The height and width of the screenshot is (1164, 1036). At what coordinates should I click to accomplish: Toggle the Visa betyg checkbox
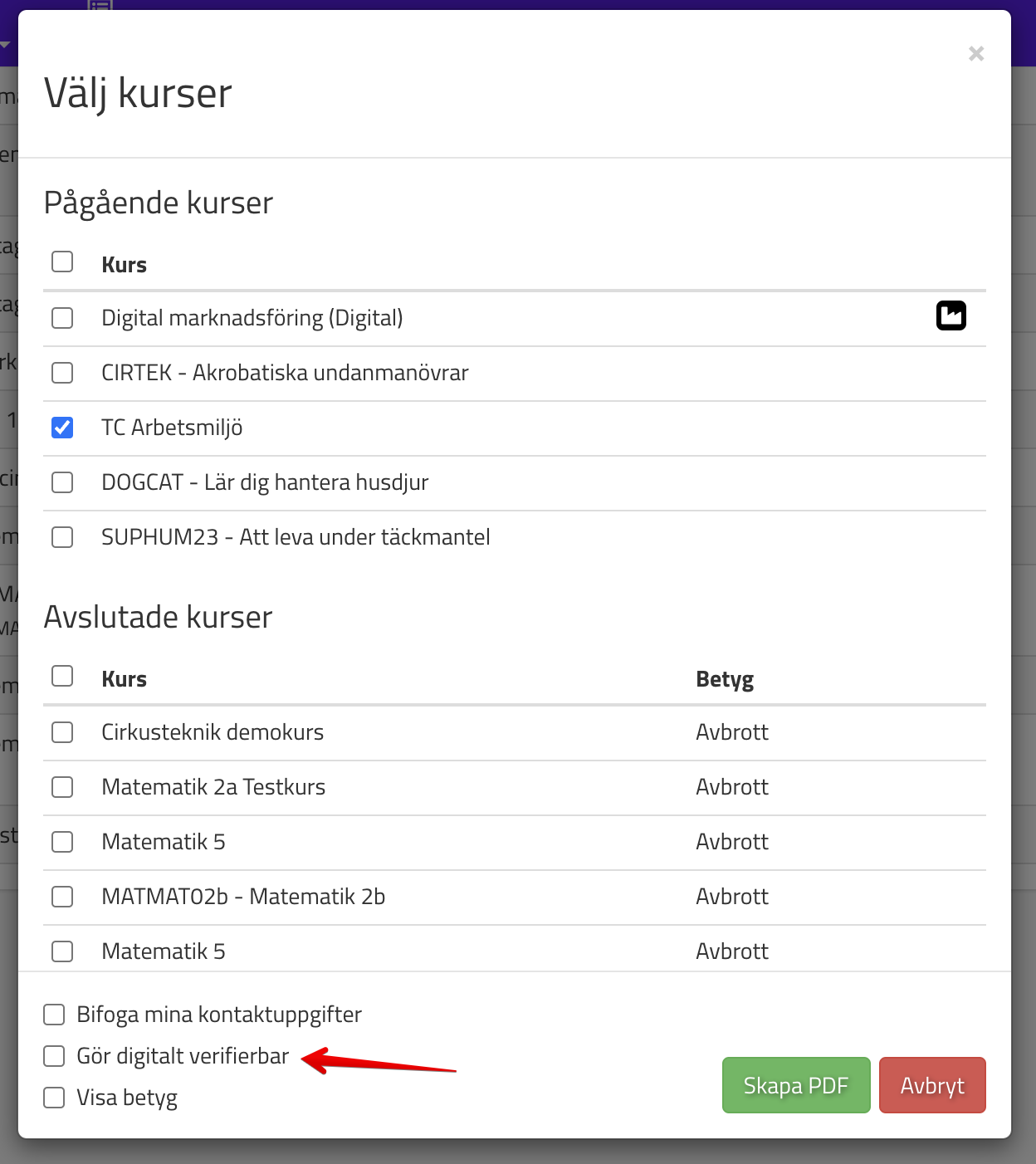click(x=54, y=1098)
